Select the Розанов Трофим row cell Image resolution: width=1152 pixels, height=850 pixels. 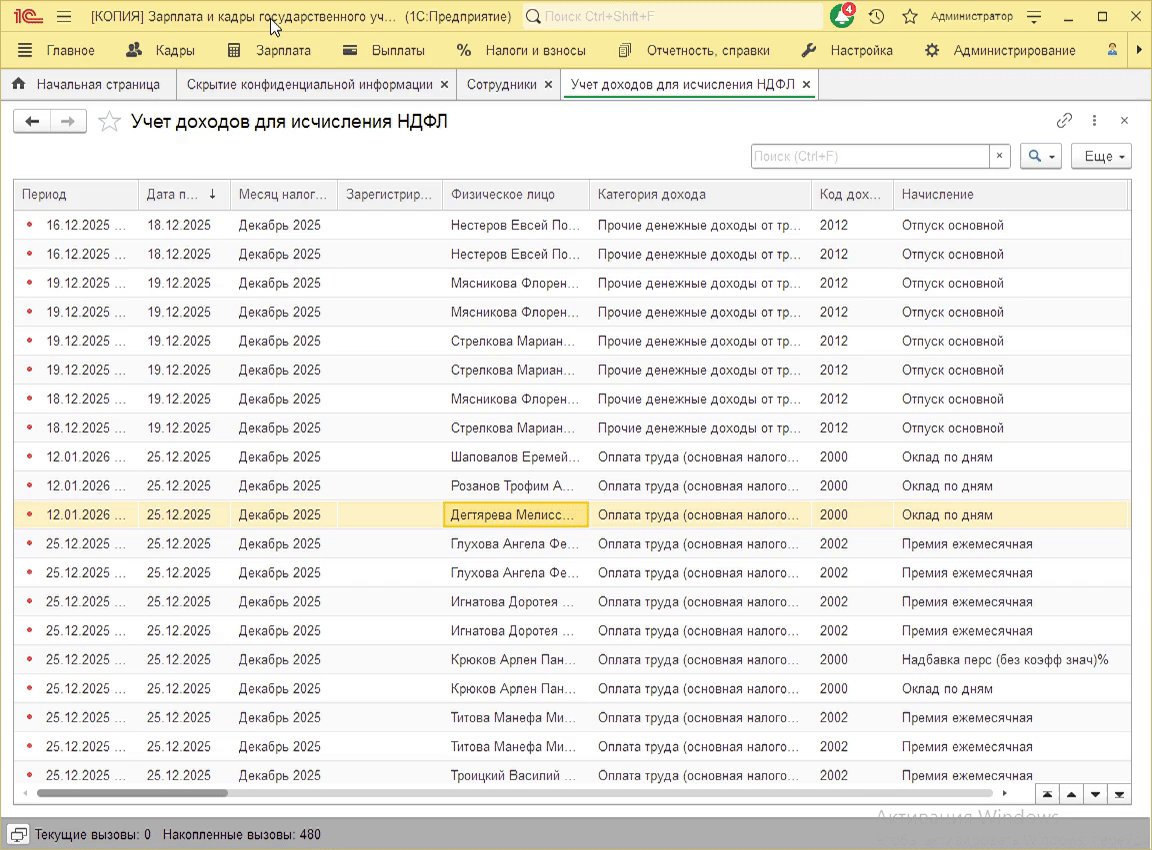coord(516,486)
